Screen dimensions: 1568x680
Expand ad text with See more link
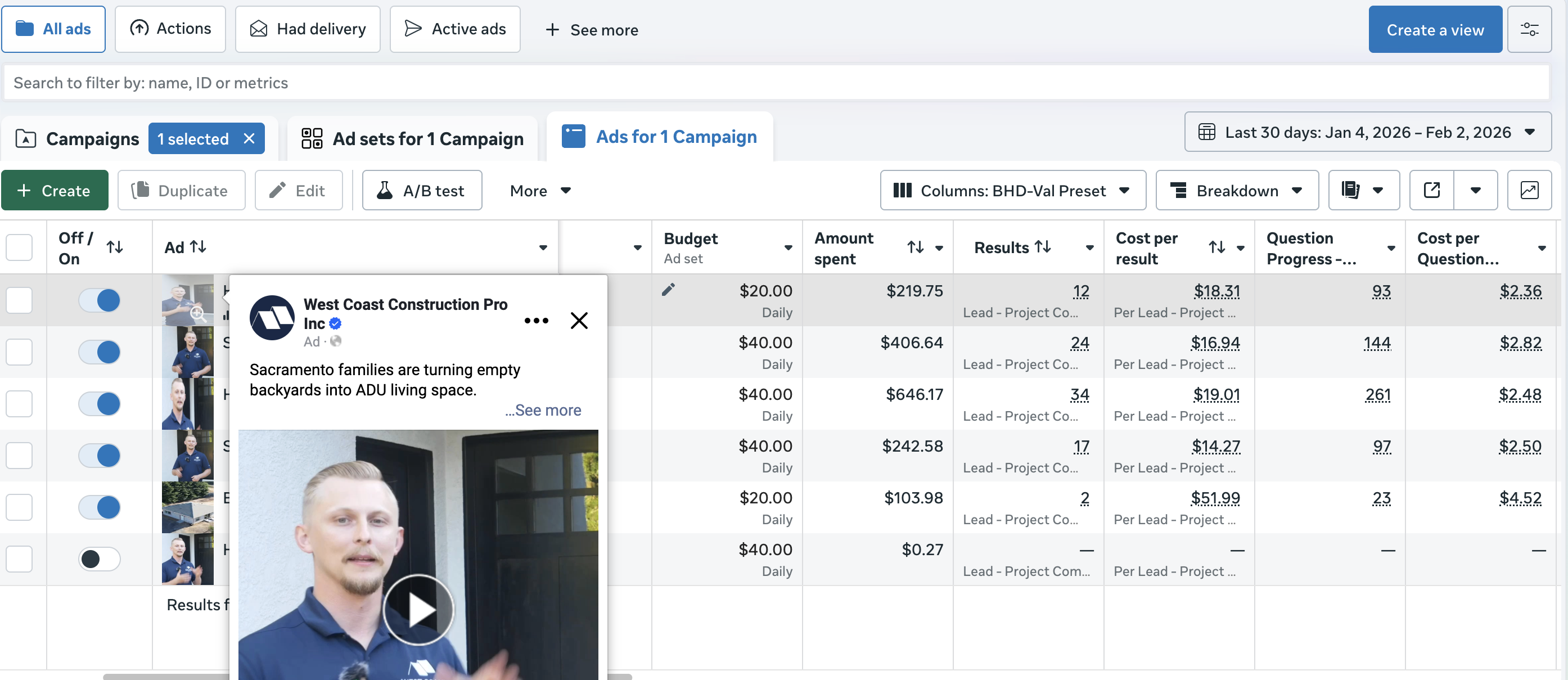(x=543, y=411)
